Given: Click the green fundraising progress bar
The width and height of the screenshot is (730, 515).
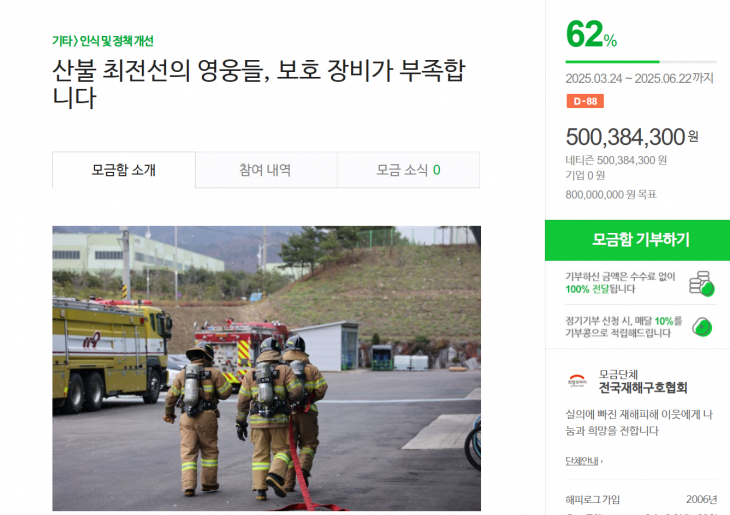Looking at the screenshot, I should [x=641, y=61].
